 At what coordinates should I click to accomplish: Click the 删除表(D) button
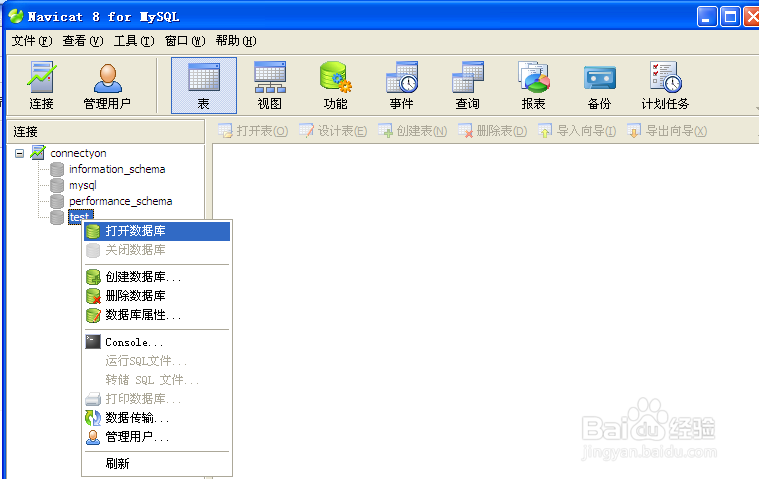click(x=492, y=131)
